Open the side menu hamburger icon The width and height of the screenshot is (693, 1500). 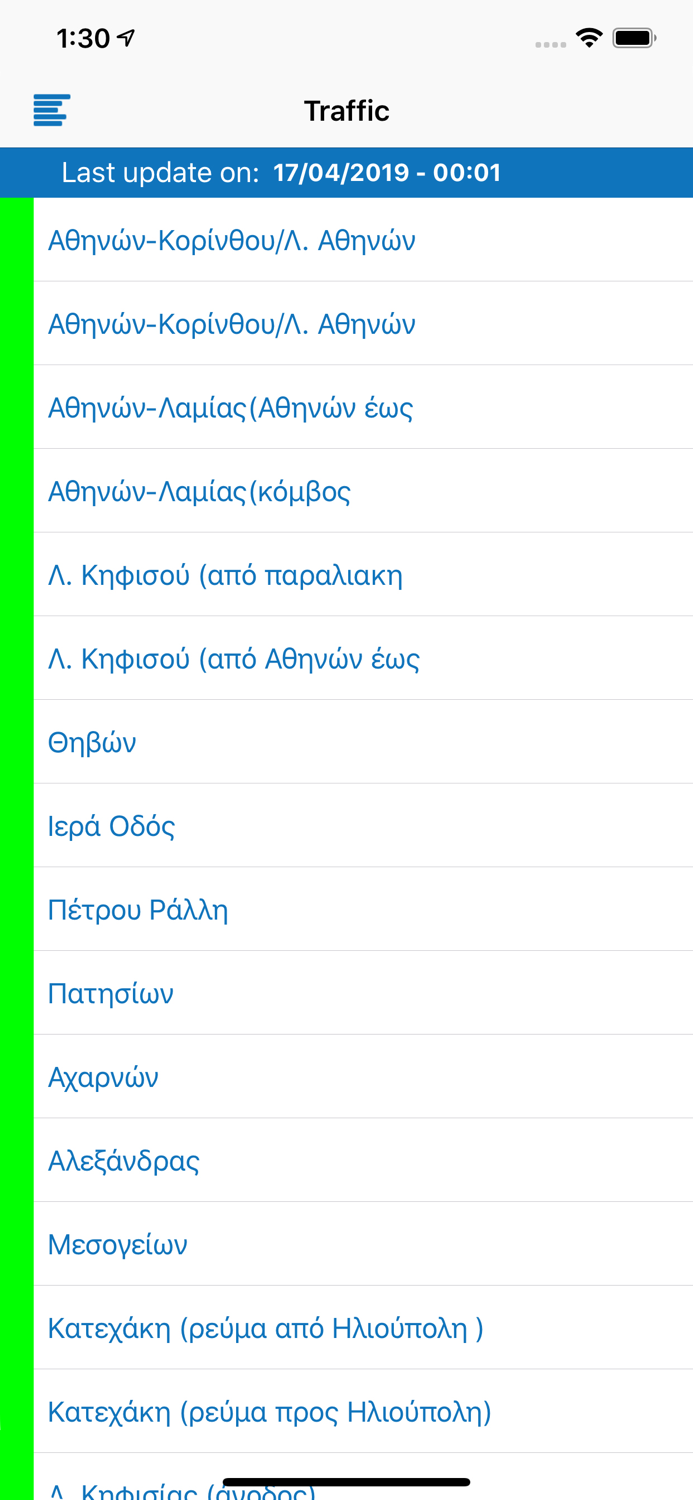(51, 110)
